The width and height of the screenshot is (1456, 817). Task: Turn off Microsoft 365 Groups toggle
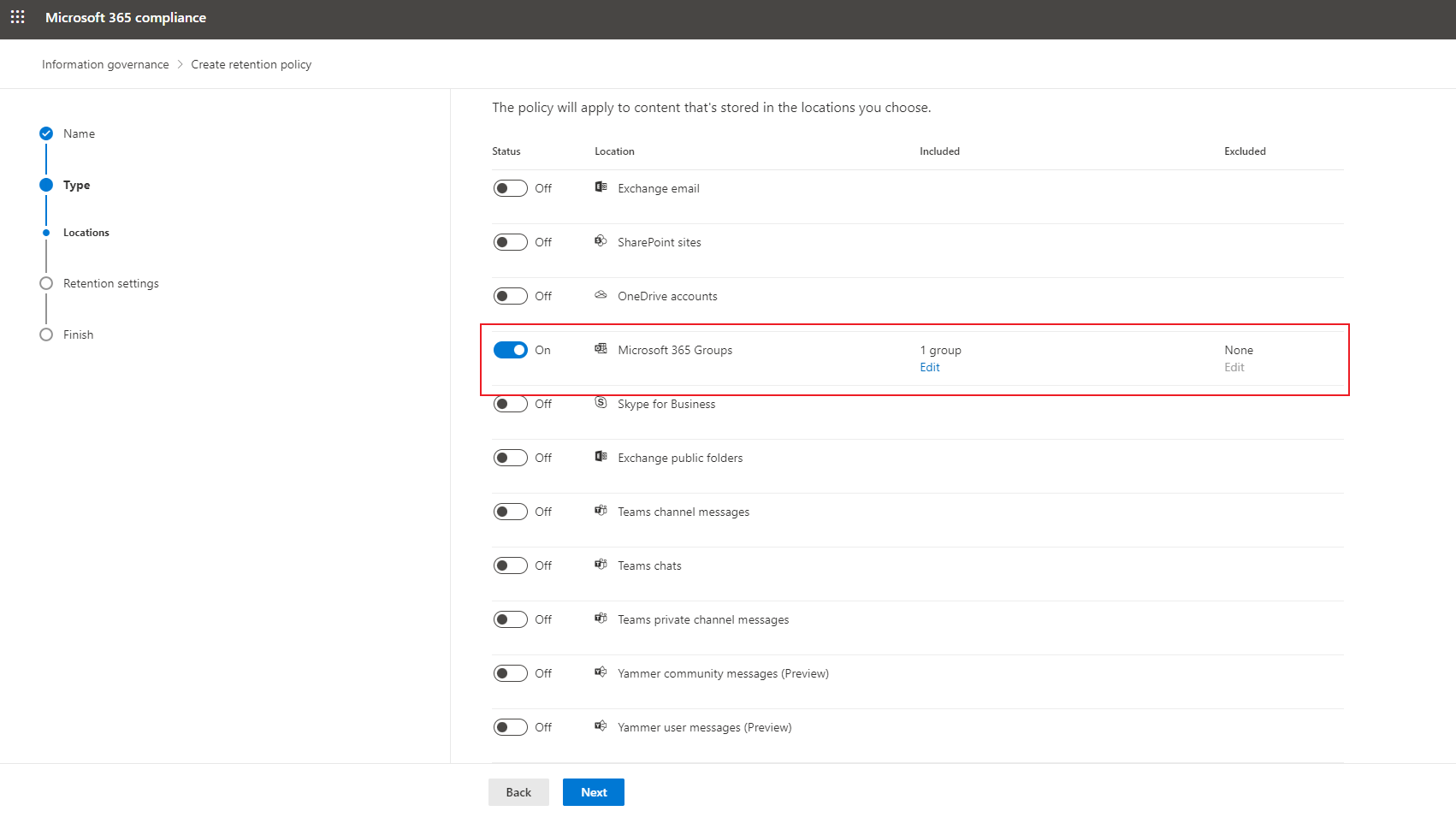(x=511, y=350)
